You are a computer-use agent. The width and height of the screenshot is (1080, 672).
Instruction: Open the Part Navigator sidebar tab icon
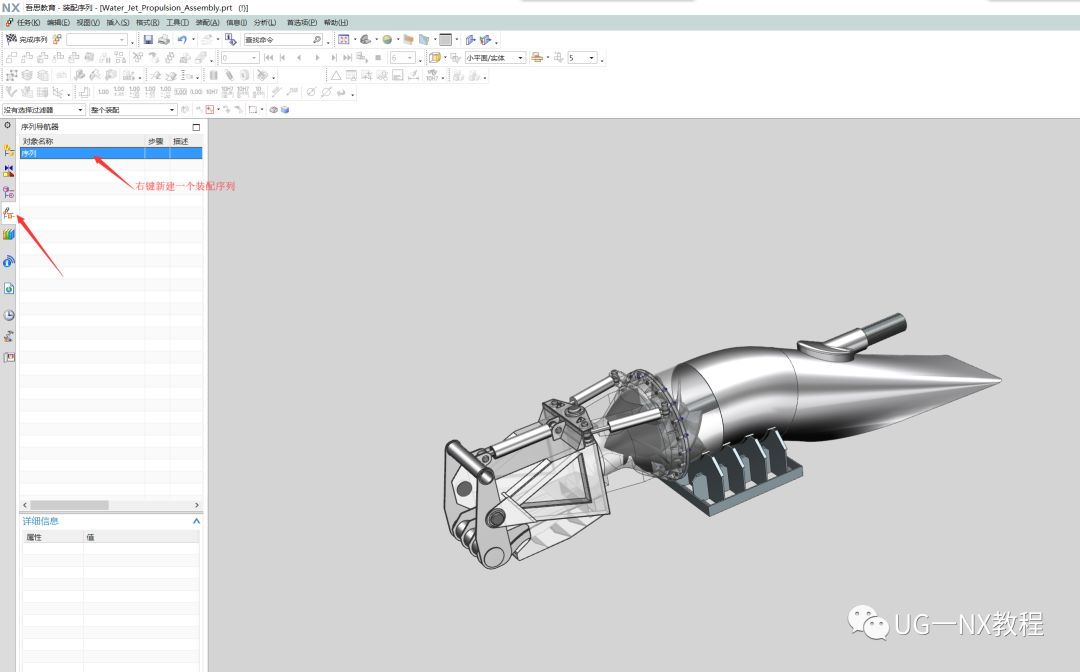pos(8,192)
